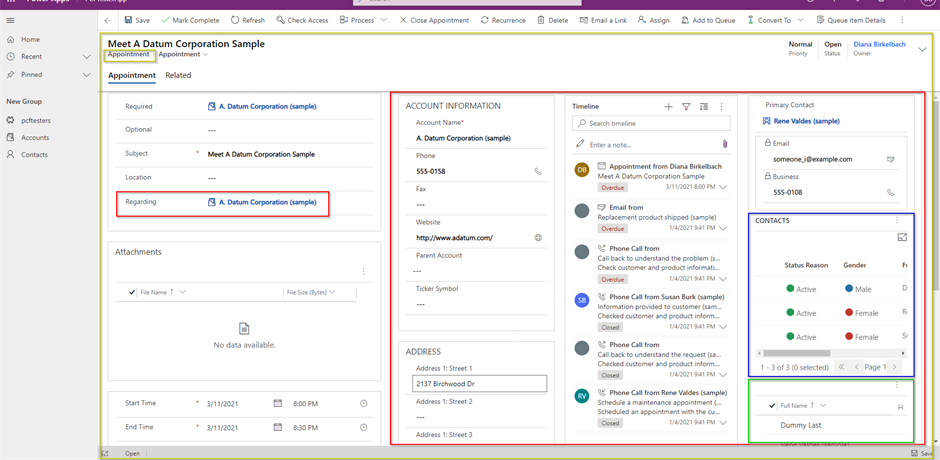Open the Appointment form selector dropdown
The image size is (940, 460).
click(183, 55)
